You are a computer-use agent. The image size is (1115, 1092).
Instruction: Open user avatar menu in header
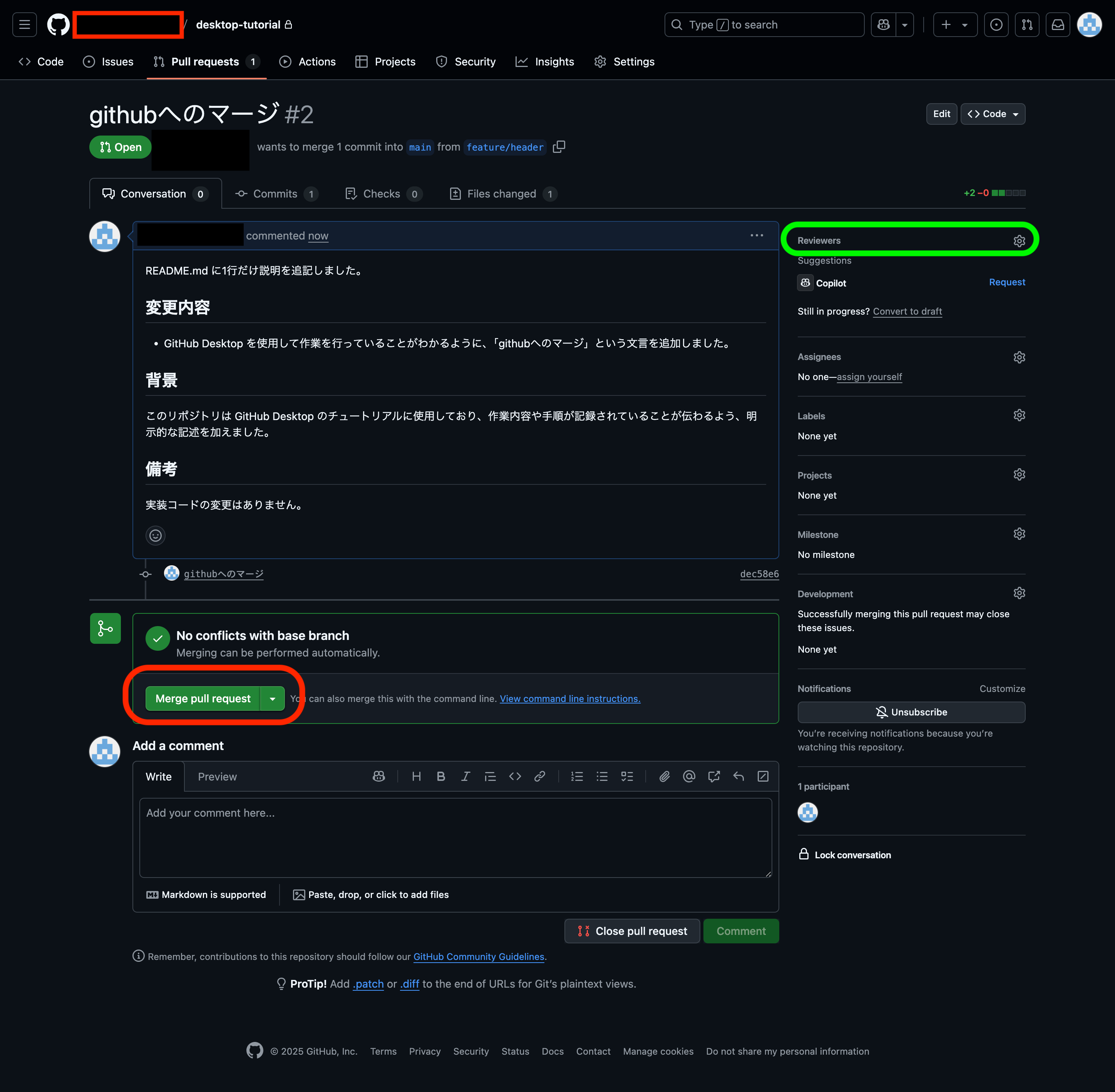coord(1089,25)
